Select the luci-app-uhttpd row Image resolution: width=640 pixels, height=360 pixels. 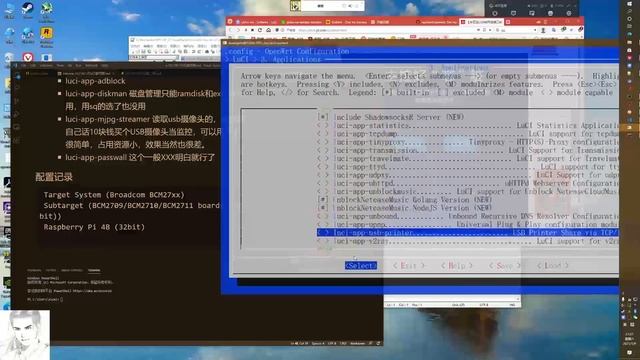pyautogui.click(x=467, y=183)
